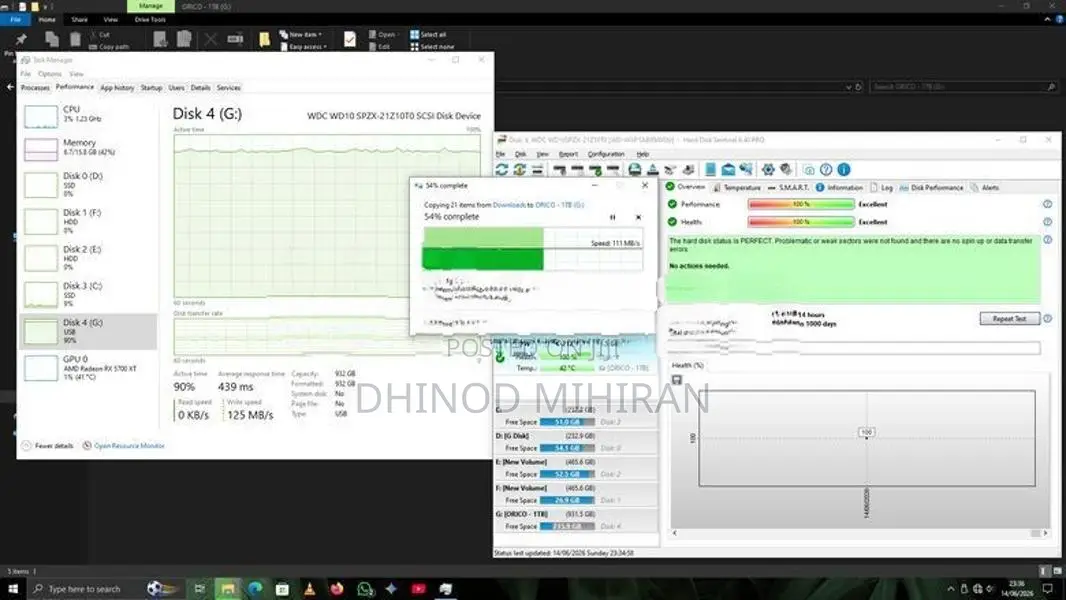Click the Refresh icon in Hard Disk Sentinel toolbar

(502, 169)
